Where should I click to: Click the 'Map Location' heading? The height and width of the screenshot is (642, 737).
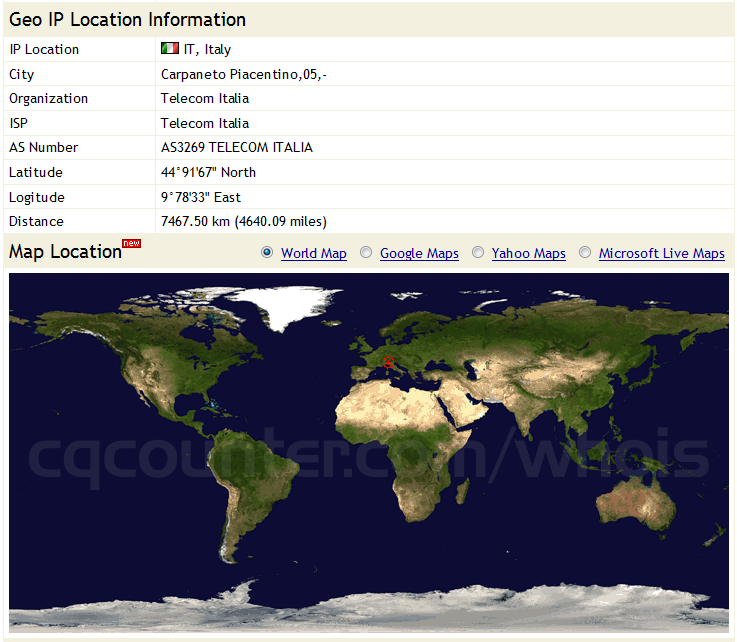65,252
